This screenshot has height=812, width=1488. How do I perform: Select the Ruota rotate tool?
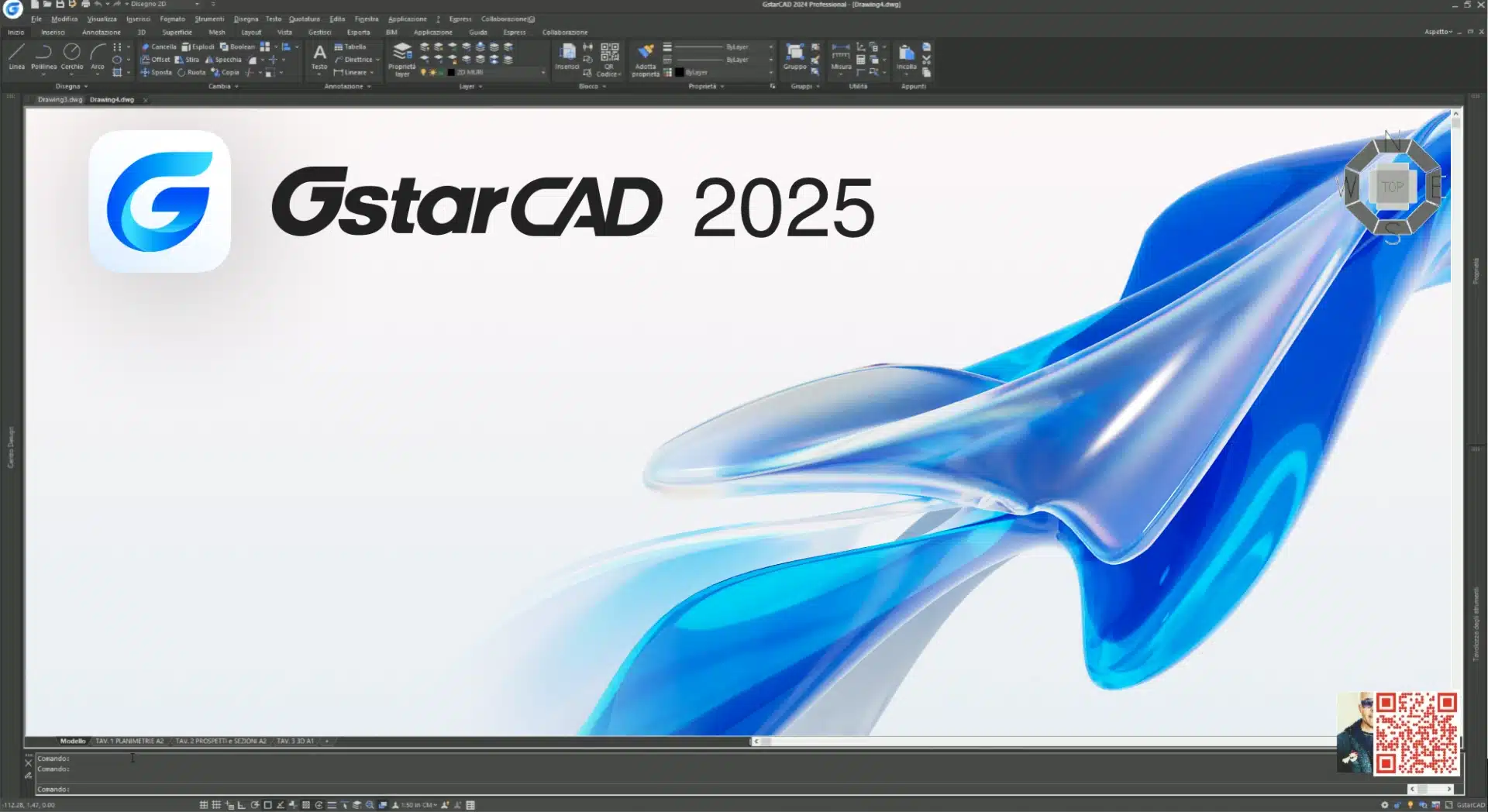(x=191, y=72)
